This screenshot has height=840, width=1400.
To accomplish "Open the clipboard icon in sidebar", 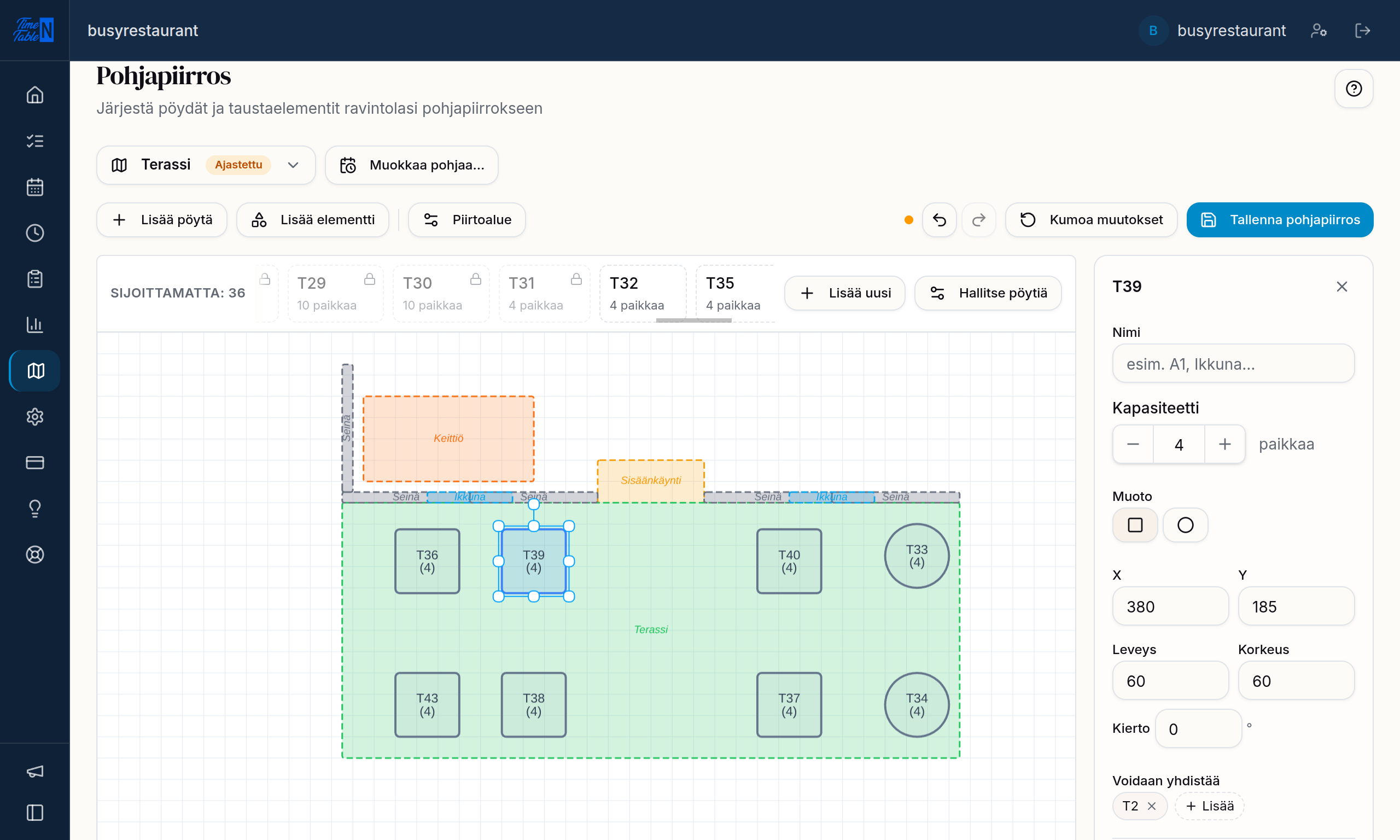I will click(35, 278).
